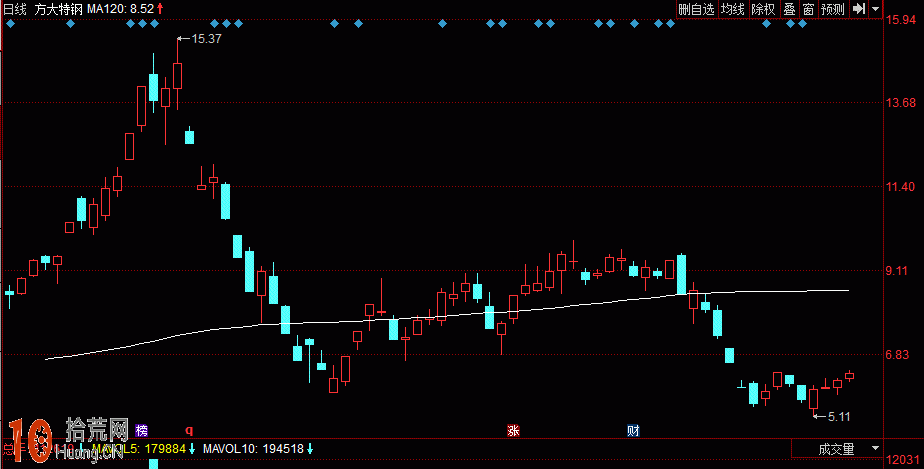Click the 15.94 price axis label
Screen dimensions: 924x469
pyautogui.click(x=902, y=20)
